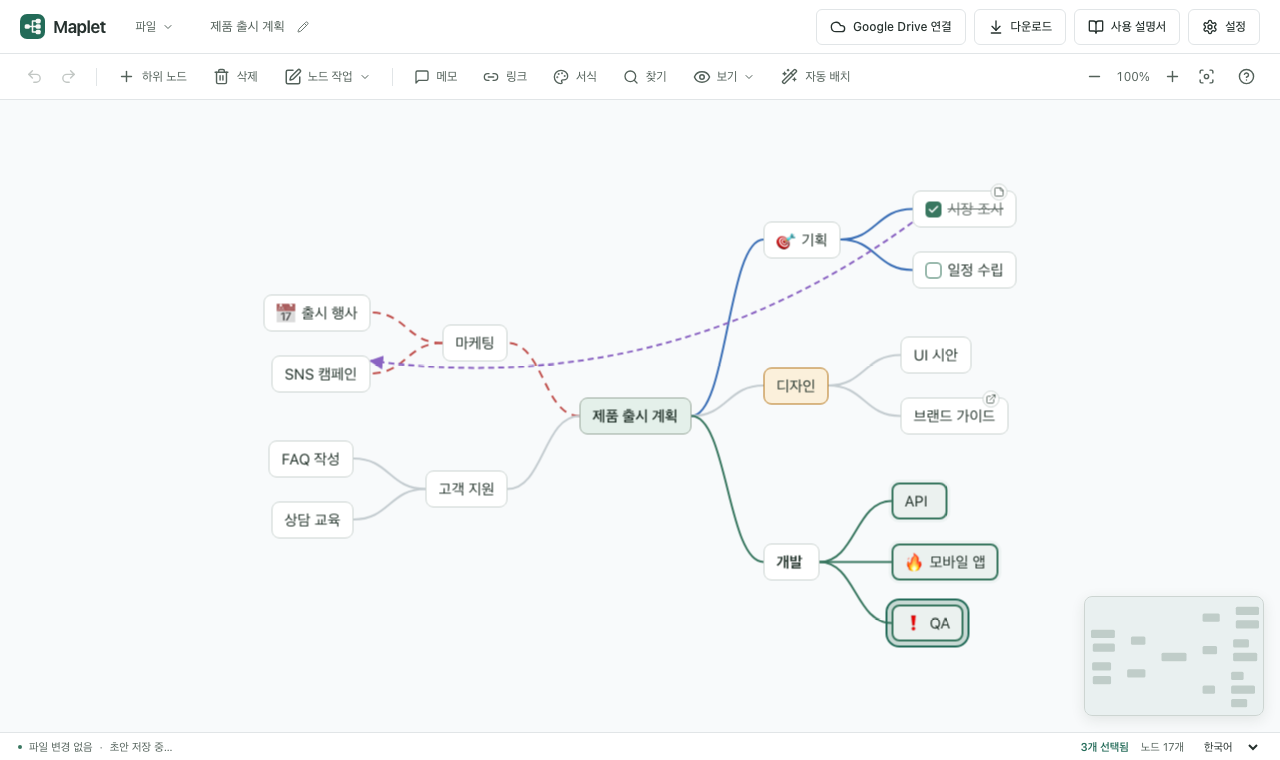
Task: Open 서식 palette formatting
Action: (575, 77)
